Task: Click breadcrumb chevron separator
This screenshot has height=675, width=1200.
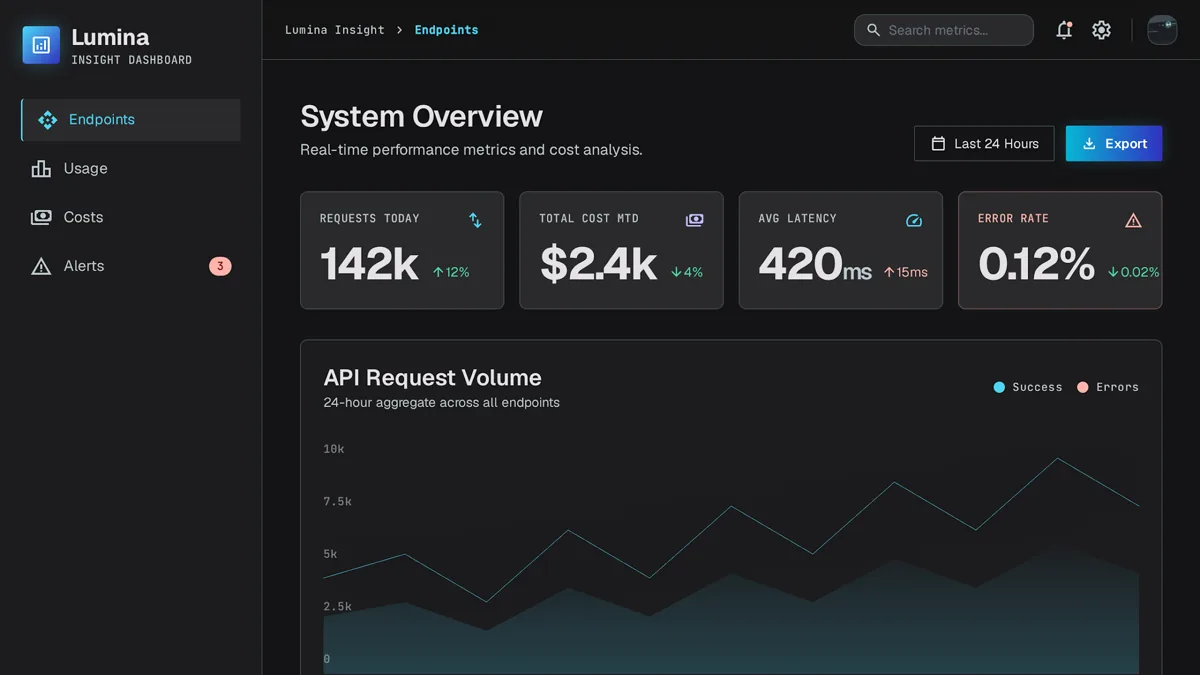Action: (x=400, y=30)
